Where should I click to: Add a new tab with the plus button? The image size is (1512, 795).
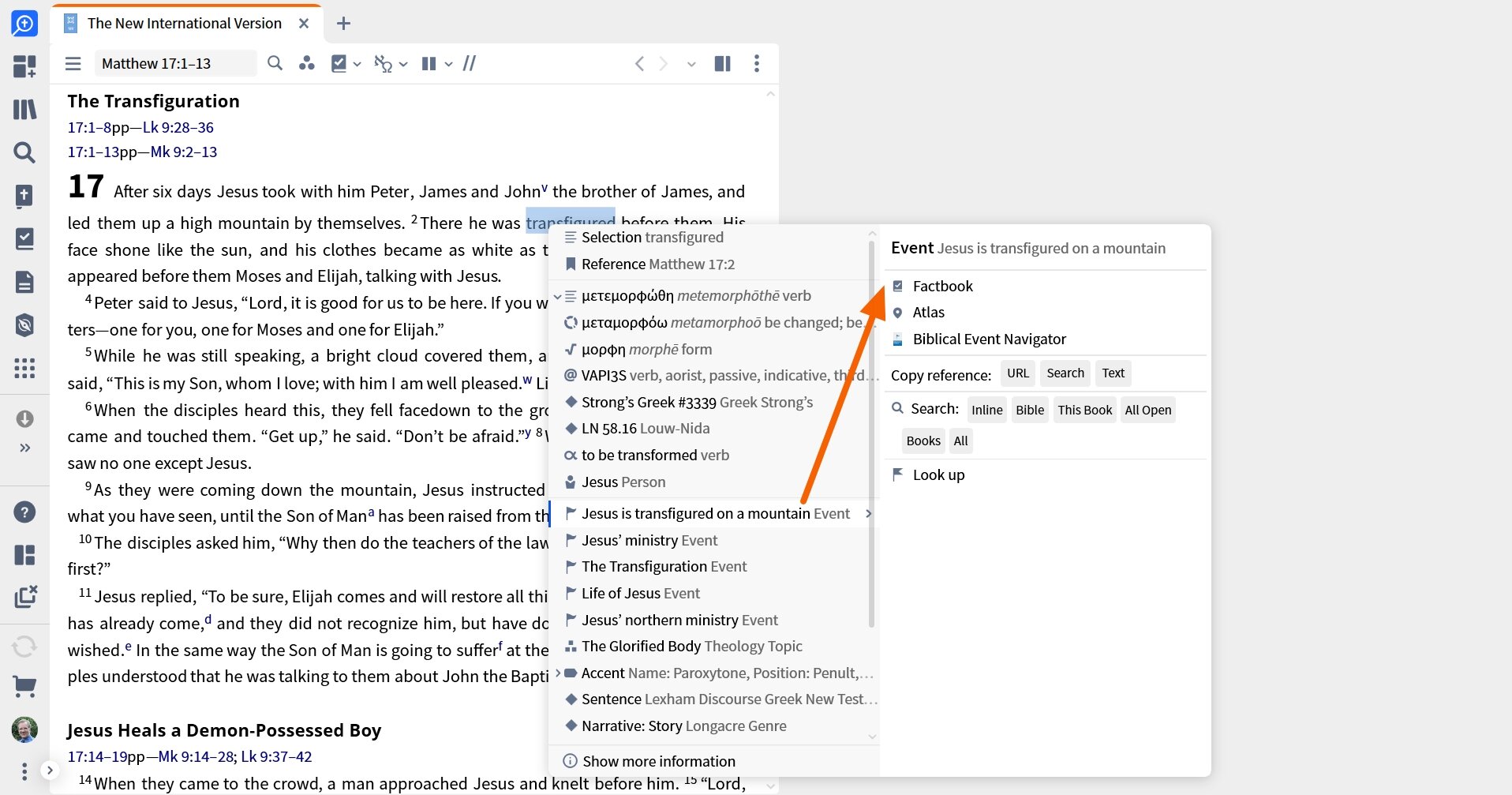[x=343, y=24]
